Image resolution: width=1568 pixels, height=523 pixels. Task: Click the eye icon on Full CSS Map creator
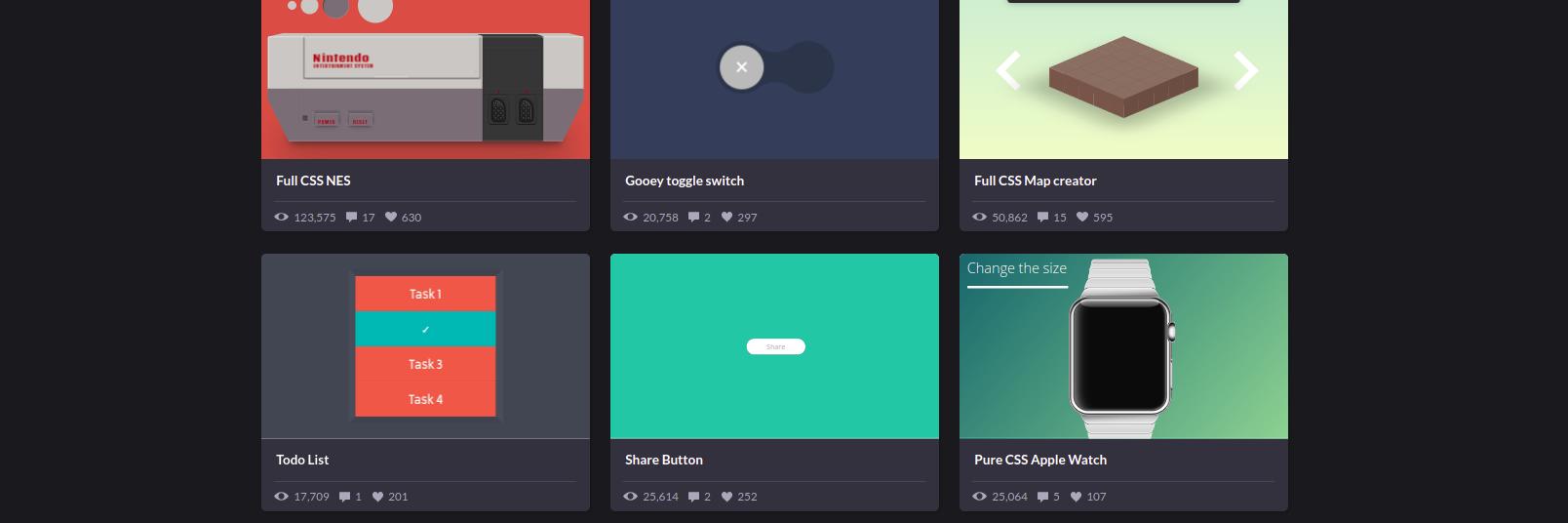pos(980,217)
